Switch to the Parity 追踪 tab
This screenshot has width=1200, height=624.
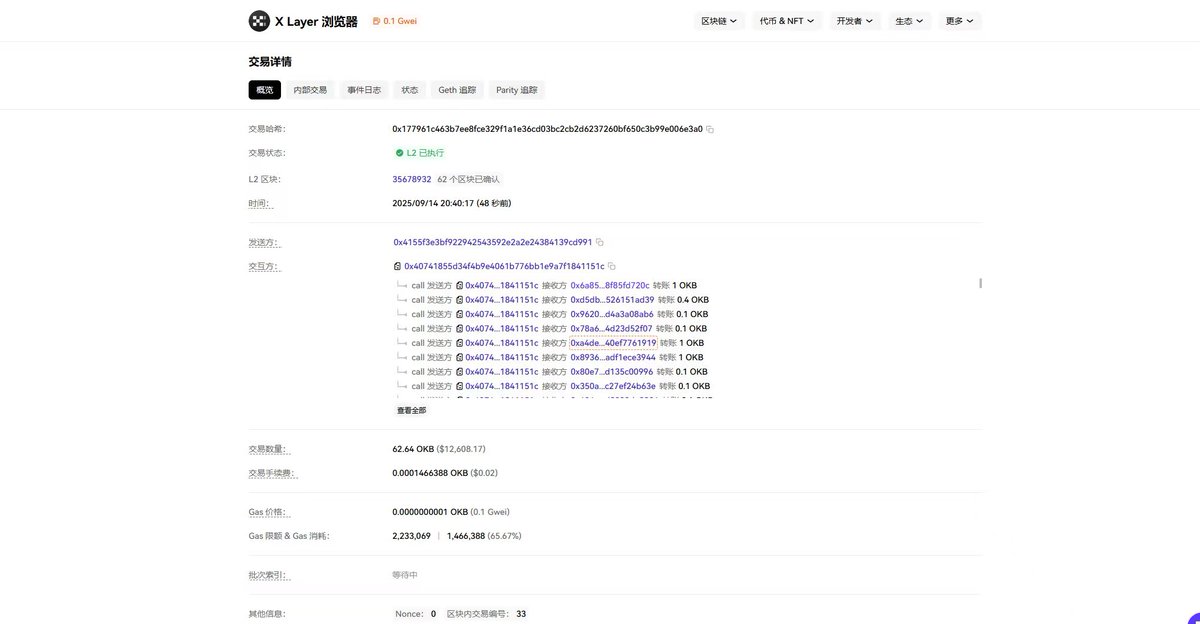tap(516, 88)
